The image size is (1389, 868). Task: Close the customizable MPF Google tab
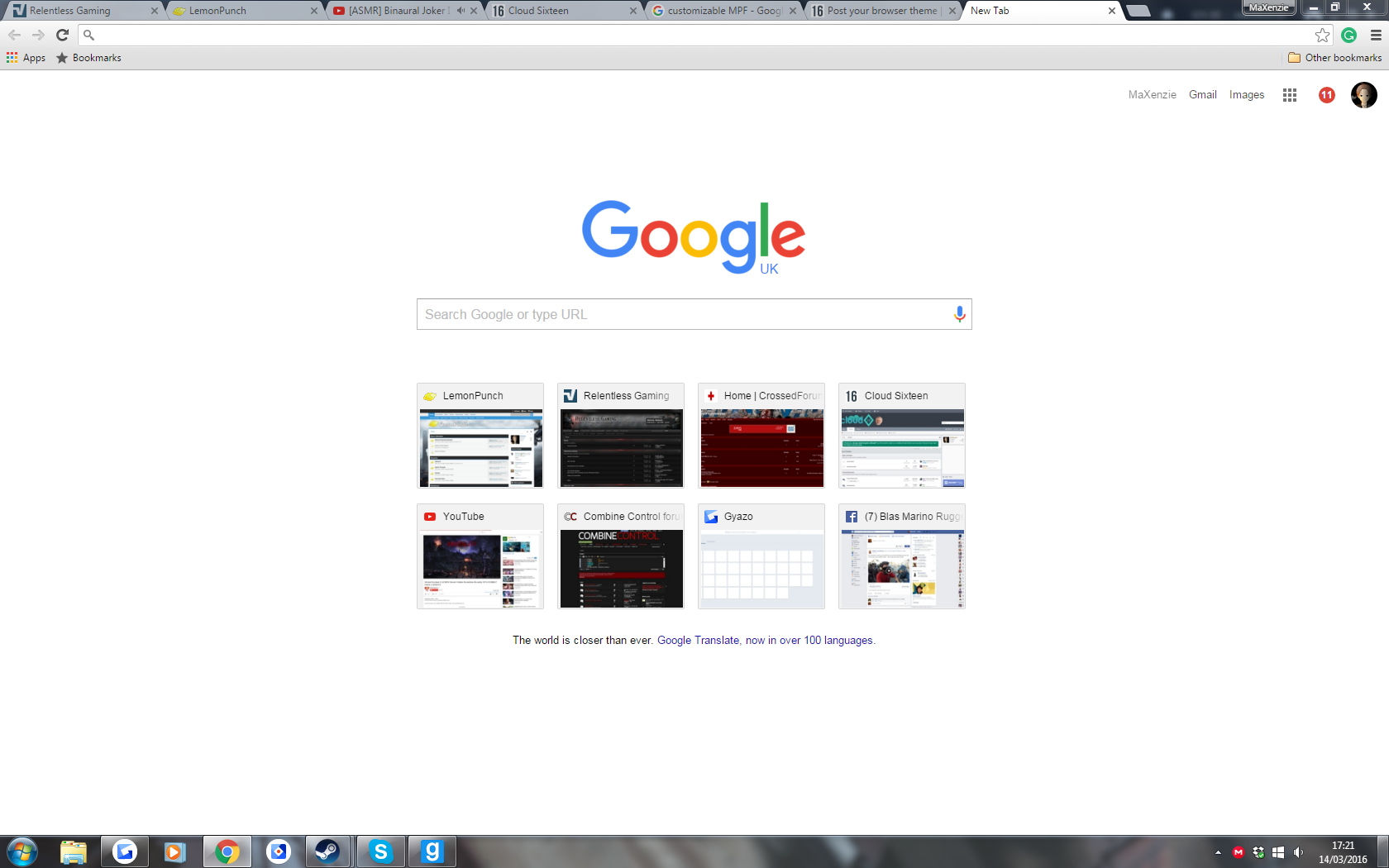coord(793,11)
